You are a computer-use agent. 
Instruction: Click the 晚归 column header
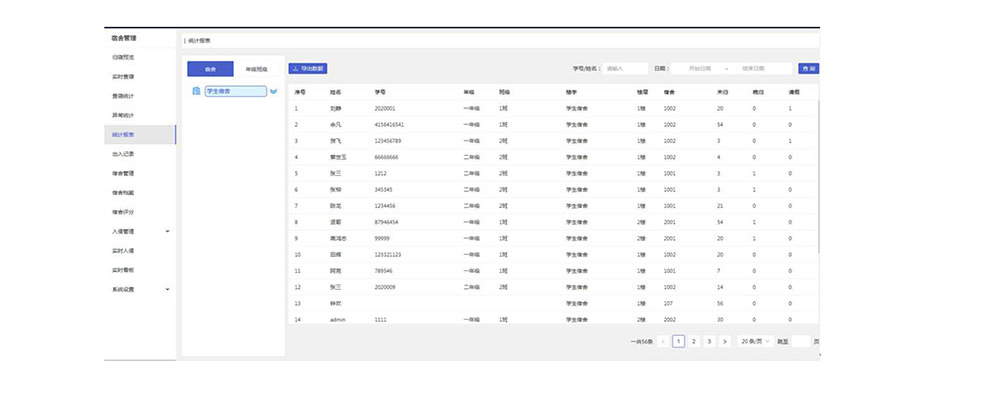(758, 93)
